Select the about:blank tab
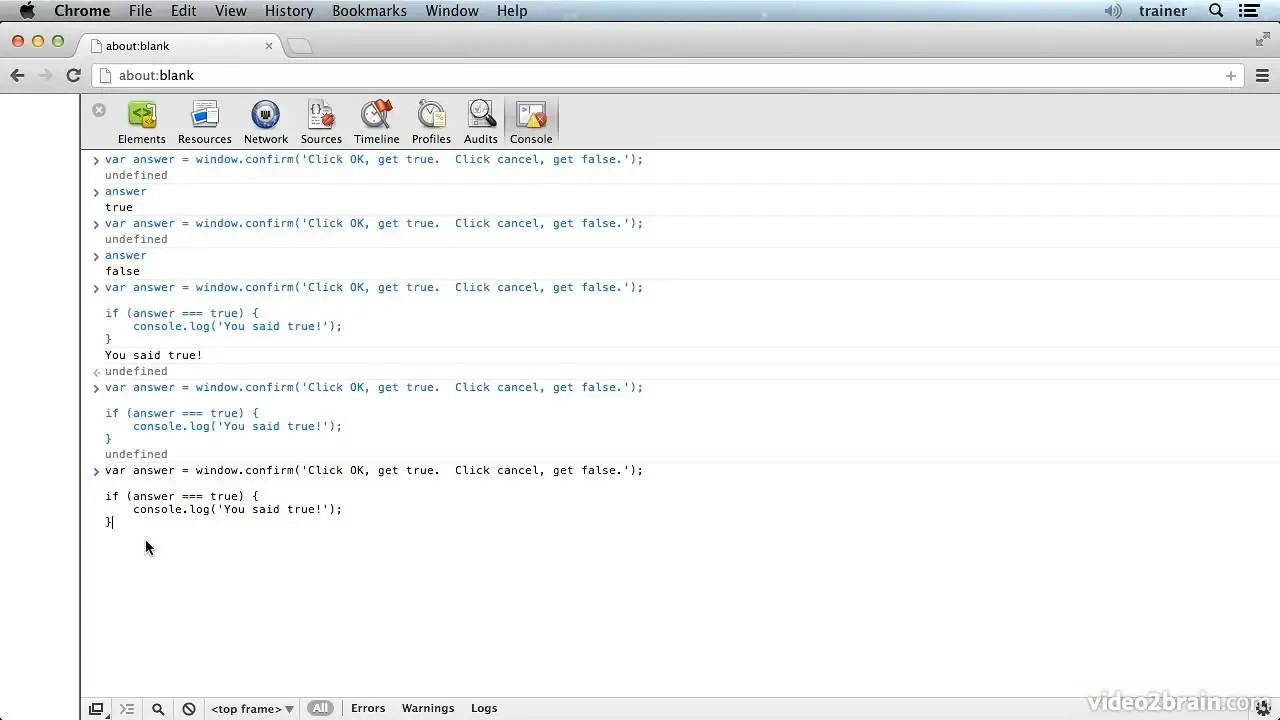Viewport: 1280px width, 720px height. coord(180,46)
